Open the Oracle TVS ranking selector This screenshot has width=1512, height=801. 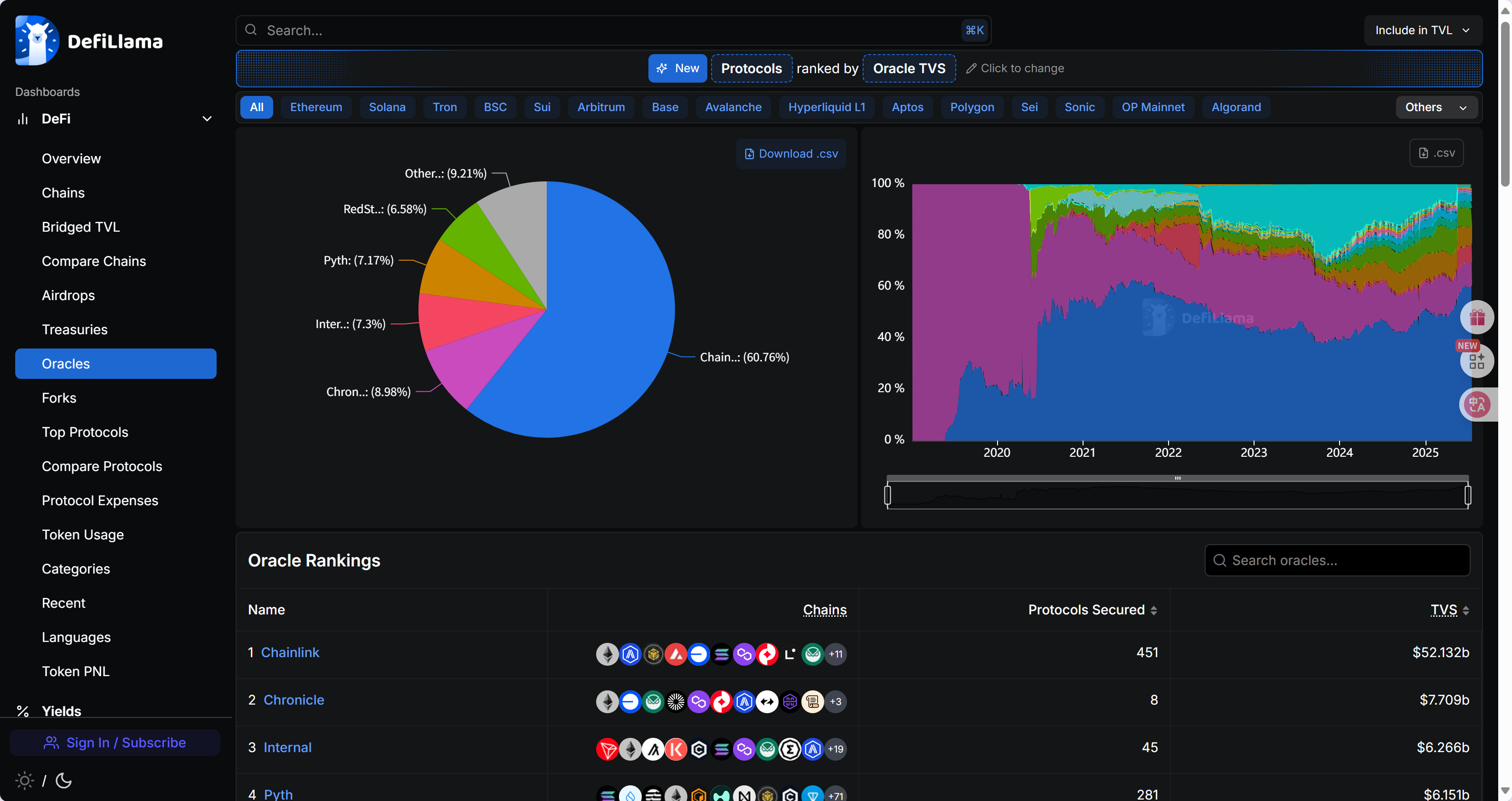pos(909,68)
